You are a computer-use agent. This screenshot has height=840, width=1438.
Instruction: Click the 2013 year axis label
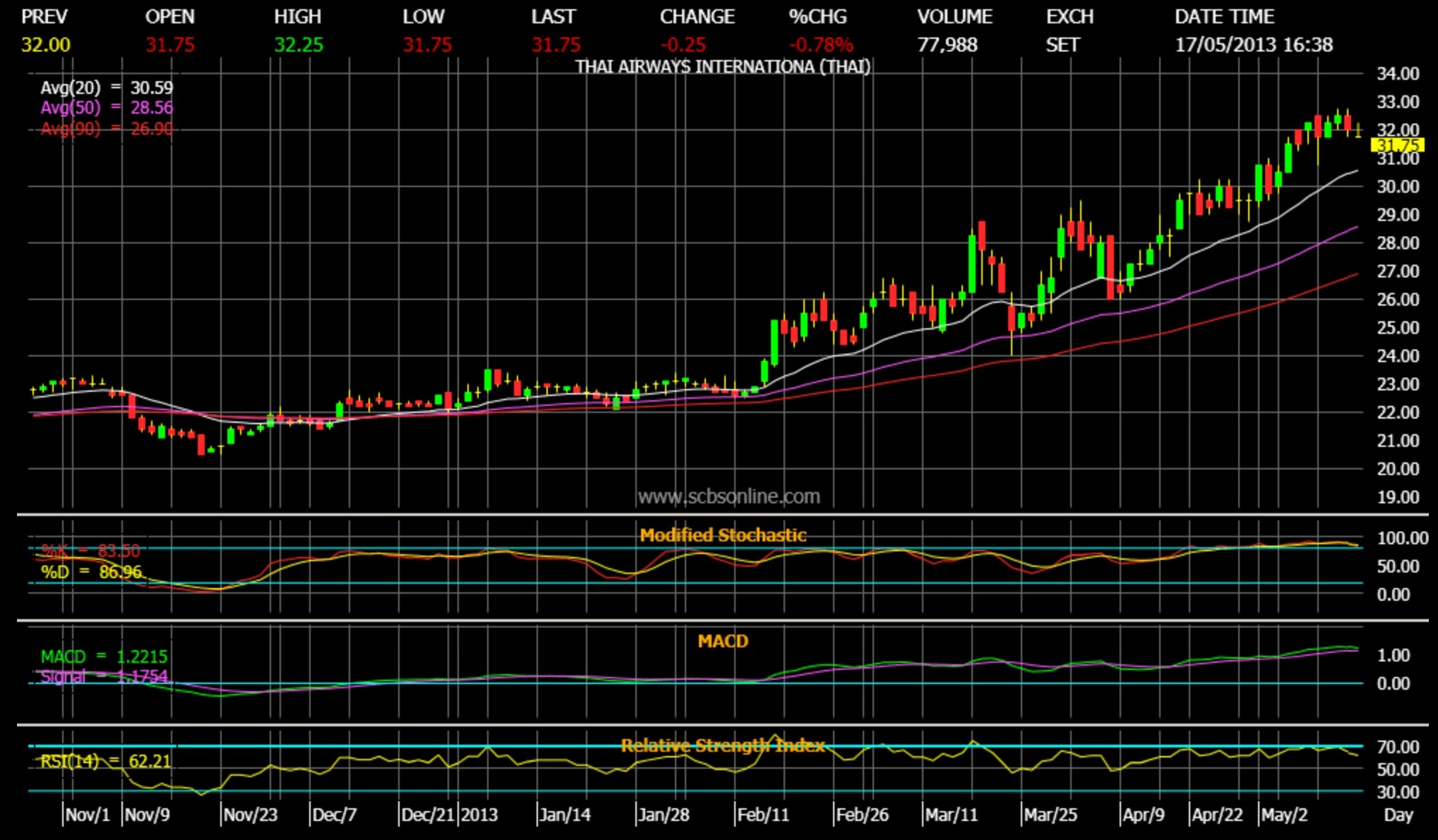(479, 815)
